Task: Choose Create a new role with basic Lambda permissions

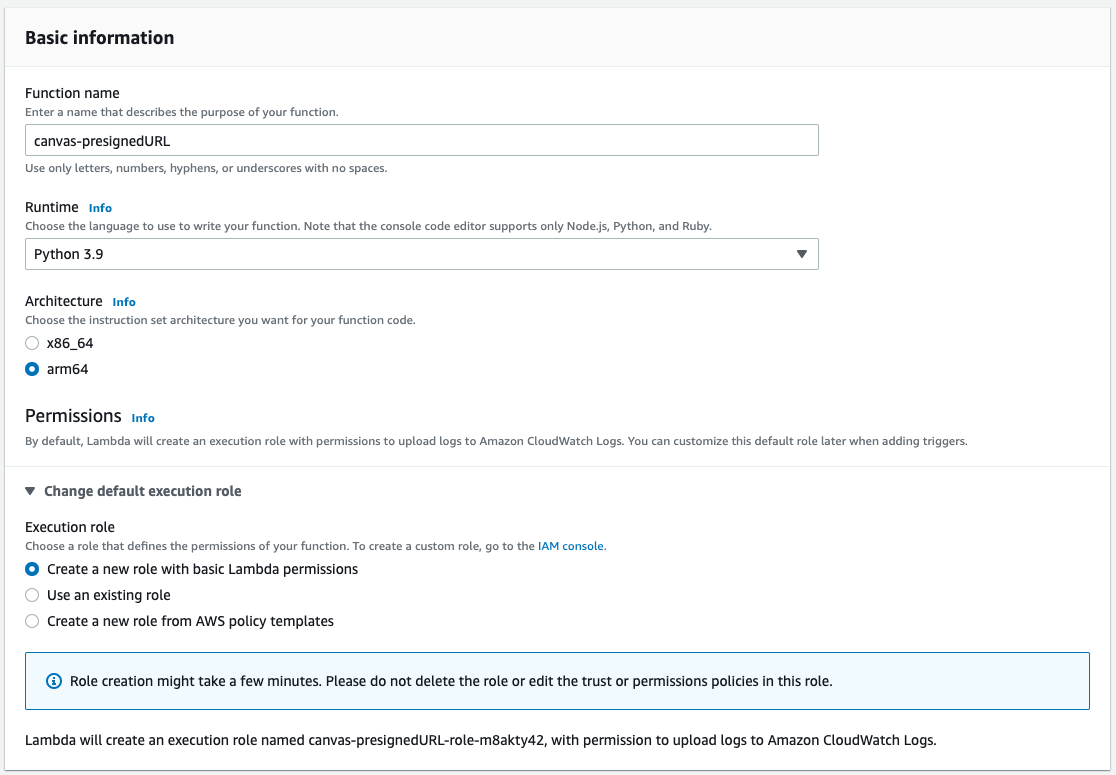Action: point(32,569)
